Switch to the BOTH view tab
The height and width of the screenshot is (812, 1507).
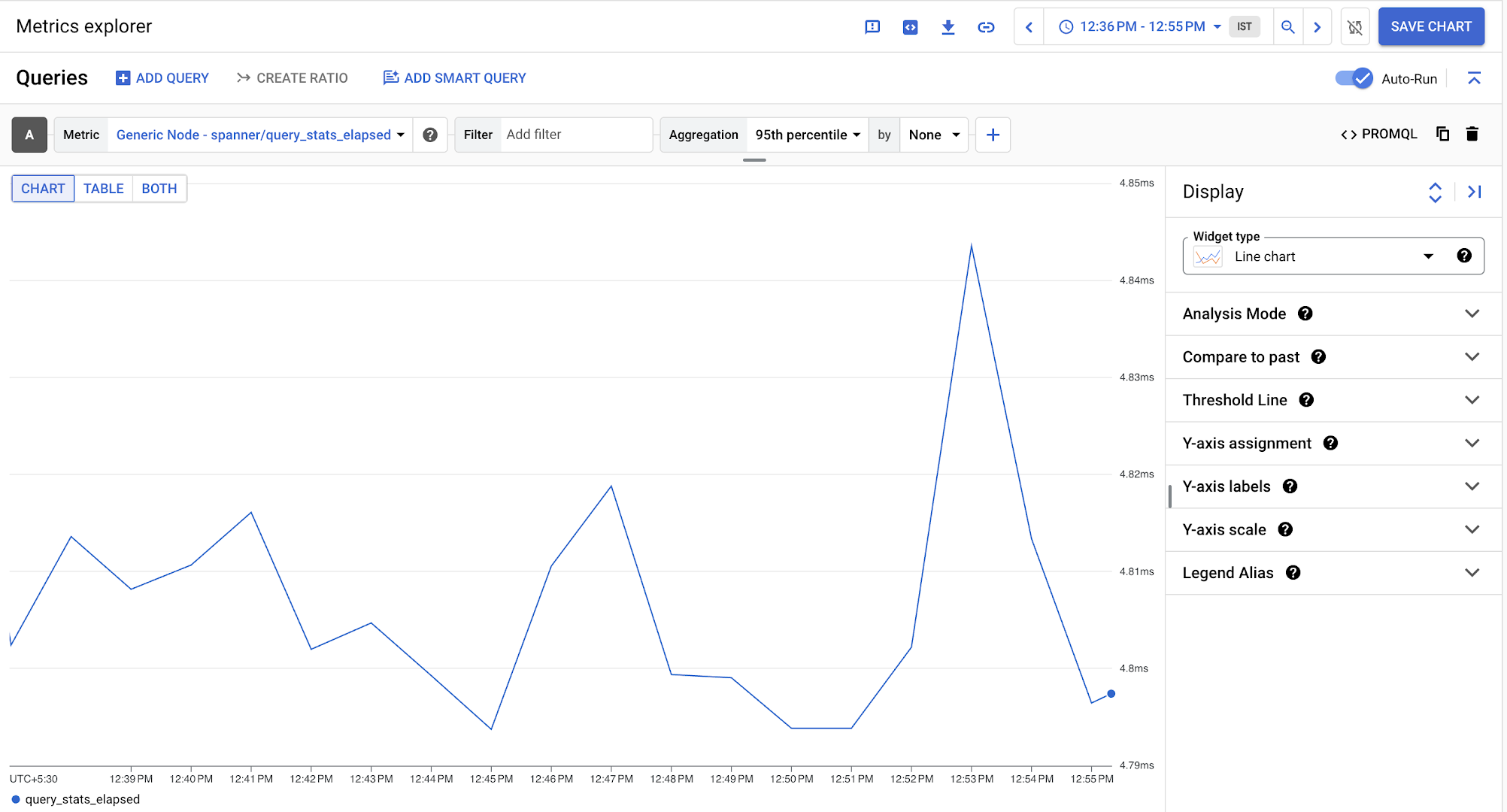click(x=158, y=188)
